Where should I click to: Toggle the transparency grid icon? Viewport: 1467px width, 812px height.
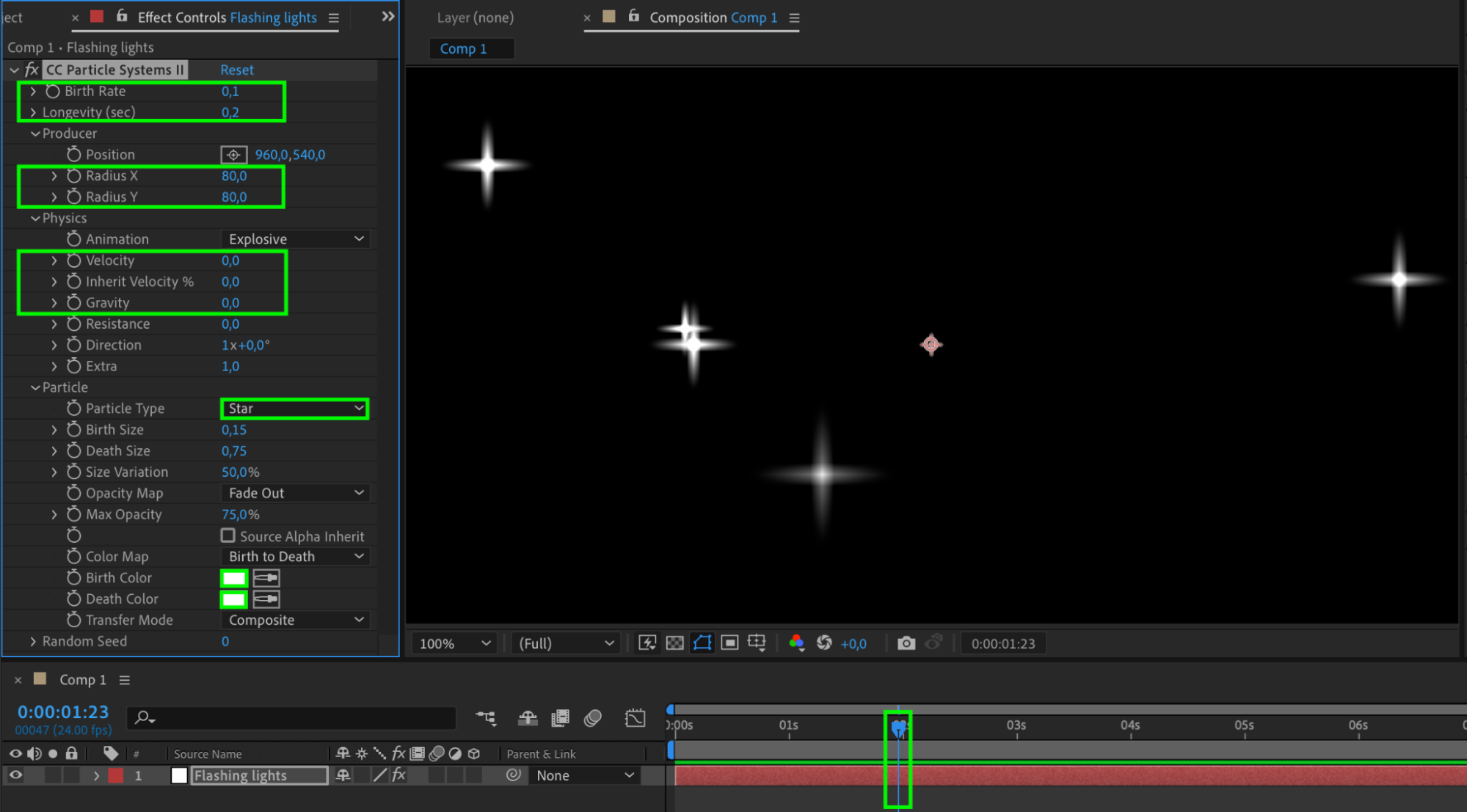click(674, 643)
